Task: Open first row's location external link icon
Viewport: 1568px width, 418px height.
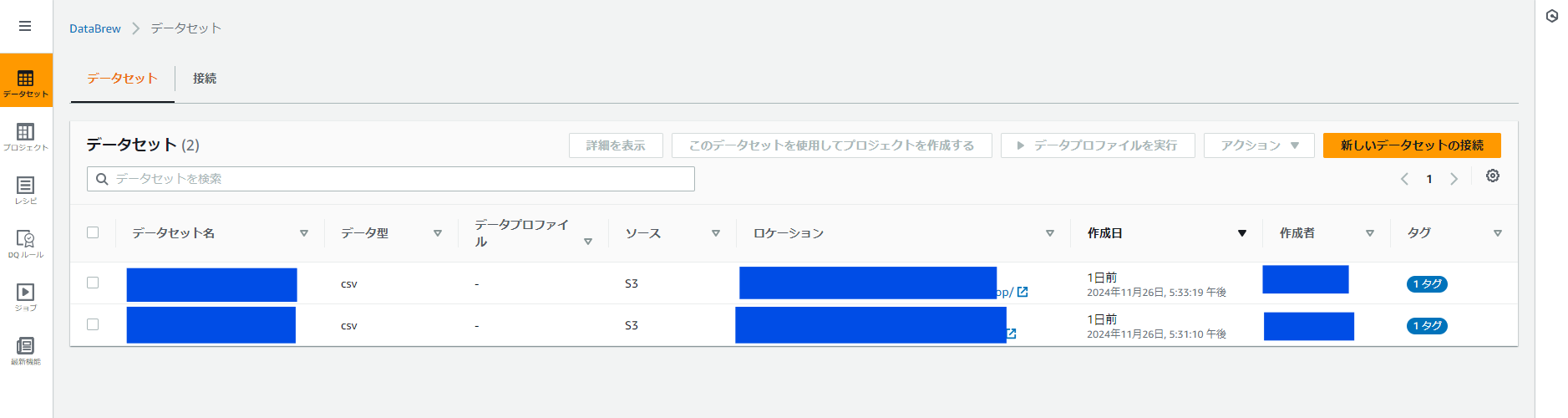Action: click(1022, 292)
